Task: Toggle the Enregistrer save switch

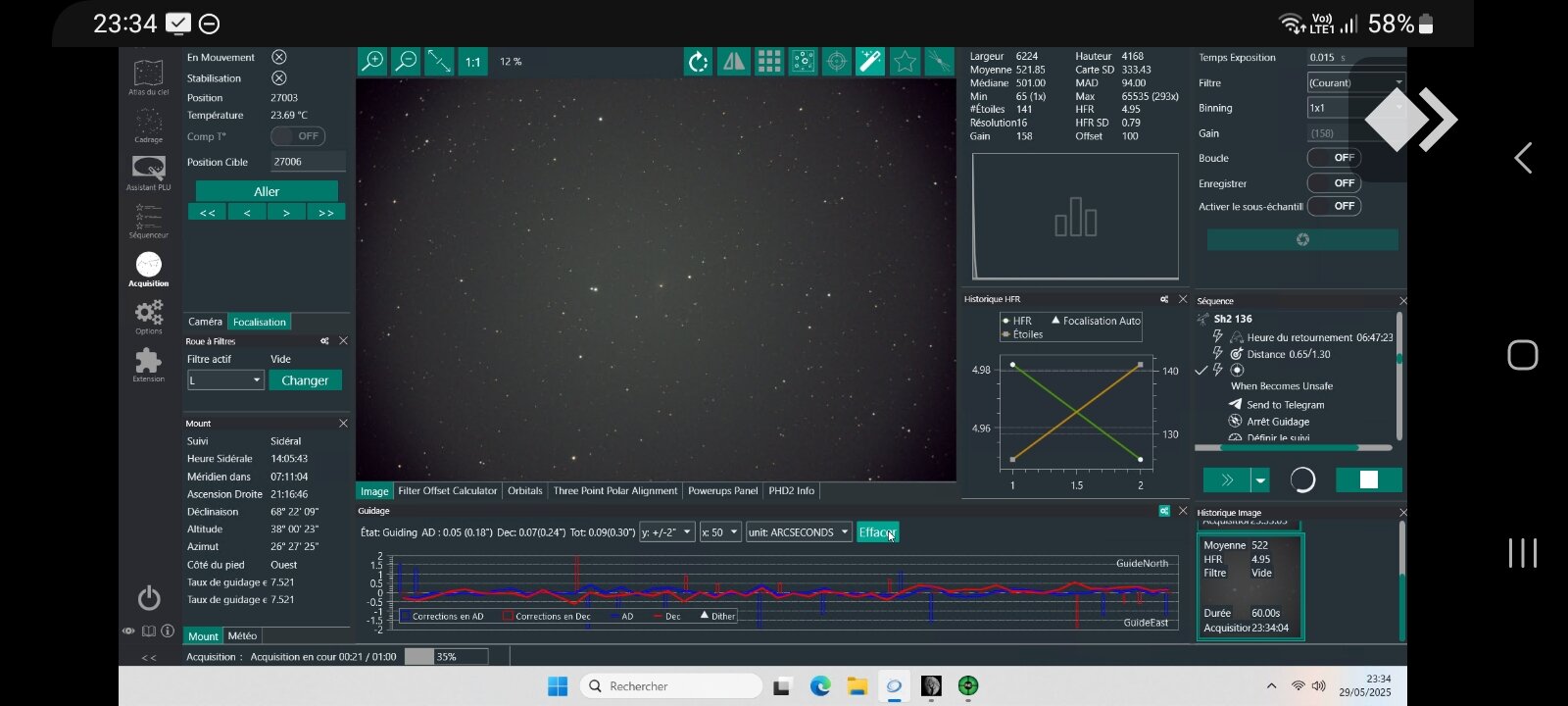Action: click(x=1334, y=183)
